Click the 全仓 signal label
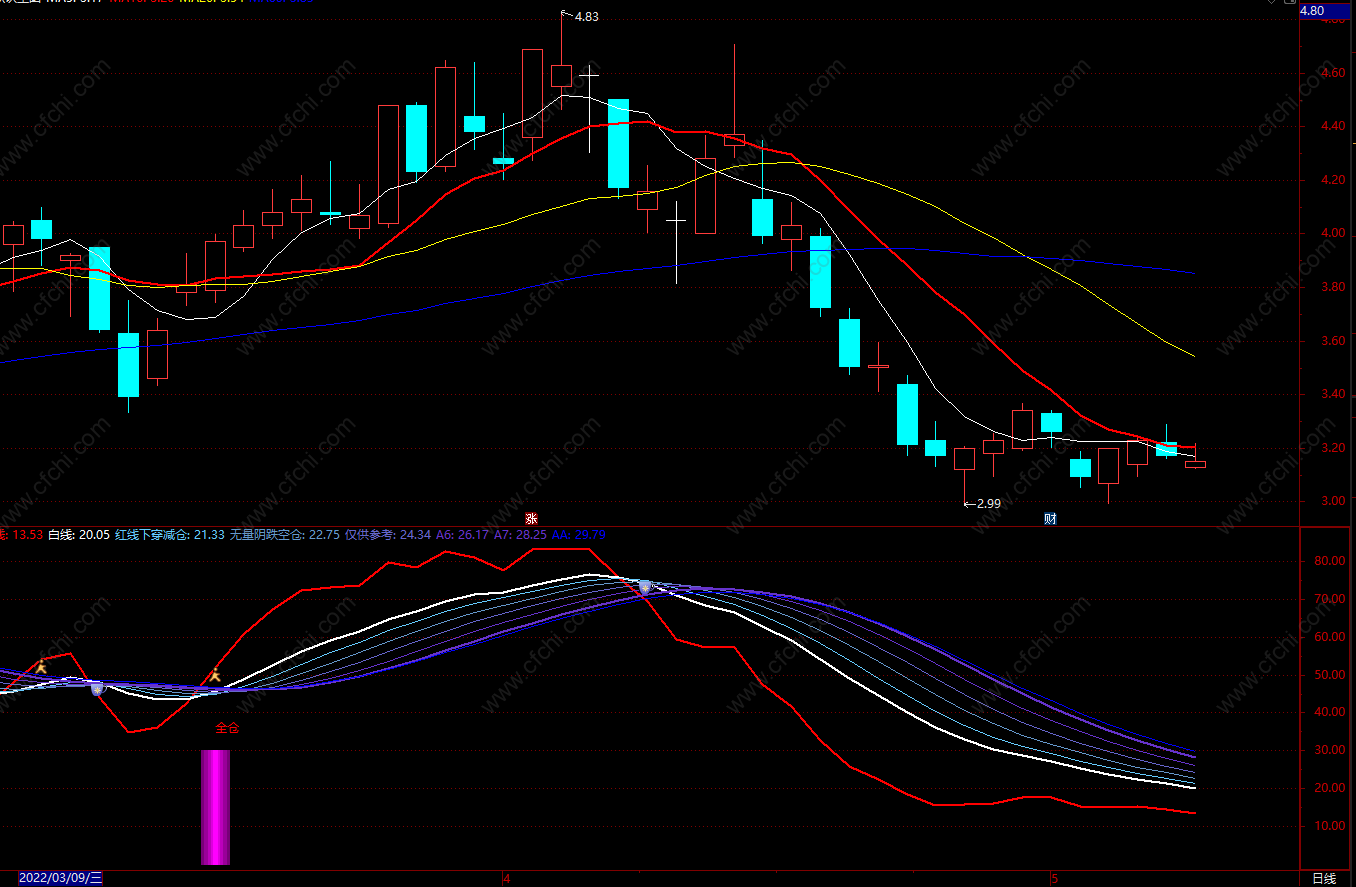This screenshot has width=1356, height=887. click(228, 728)
